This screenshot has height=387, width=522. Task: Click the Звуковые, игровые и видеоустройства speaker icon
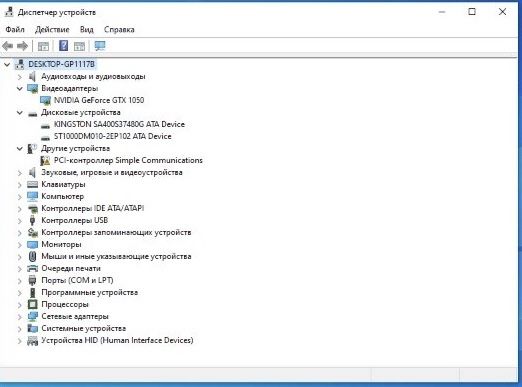[x=32, y=173]
